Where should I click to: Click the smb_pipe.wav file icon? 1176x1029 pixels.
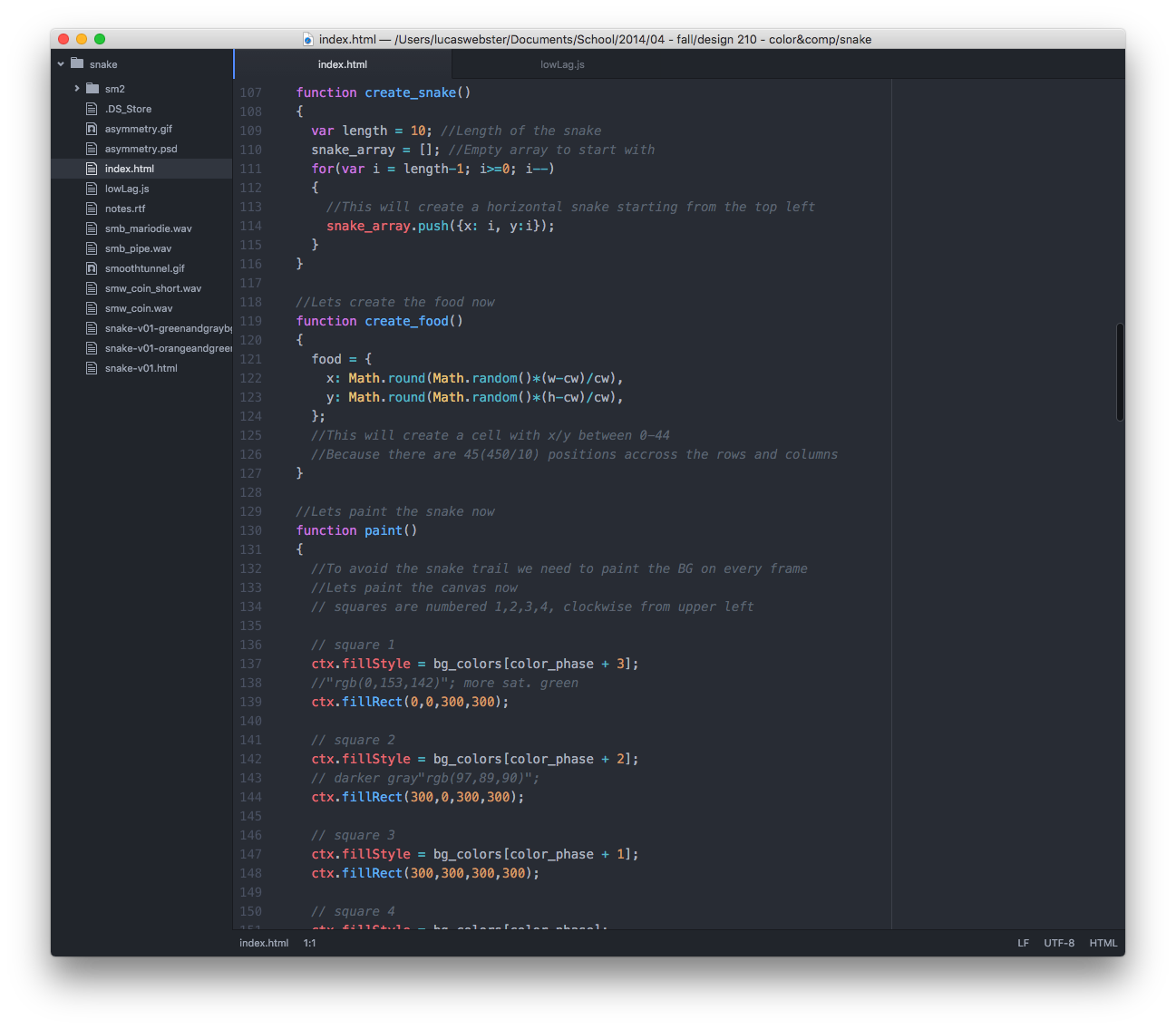tap(92, 248)
